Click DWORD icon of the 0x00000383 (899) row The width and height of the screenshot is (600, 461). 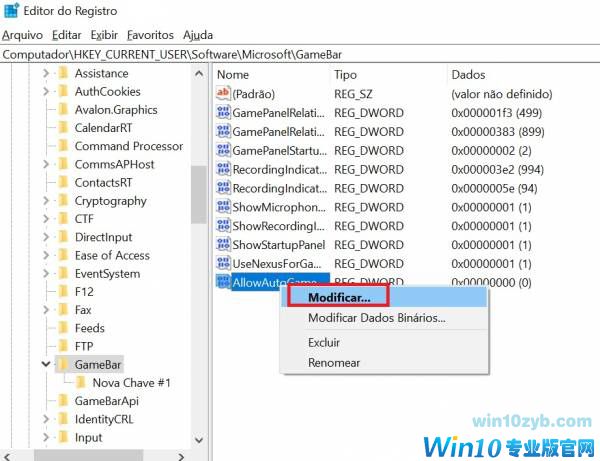223,131
